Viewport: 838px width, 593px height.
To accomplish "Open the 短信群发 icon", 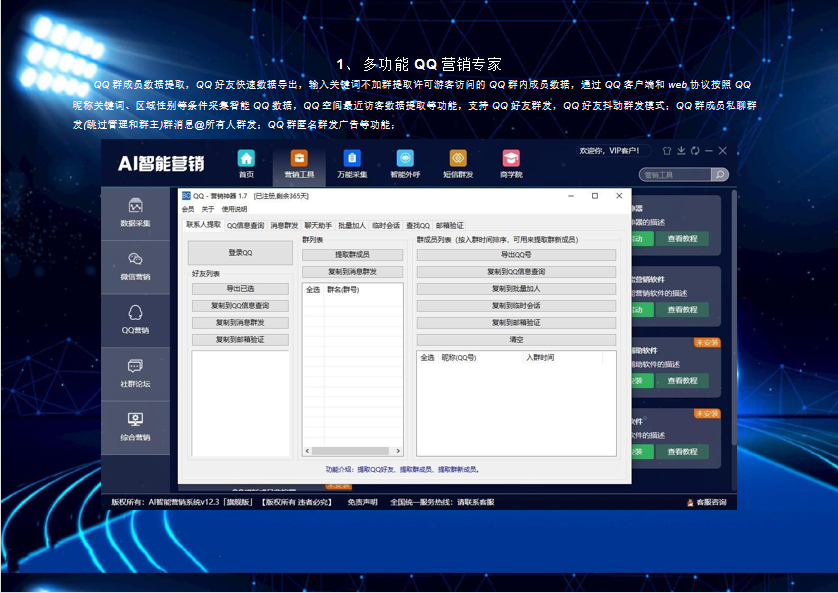I will point(458,159).
